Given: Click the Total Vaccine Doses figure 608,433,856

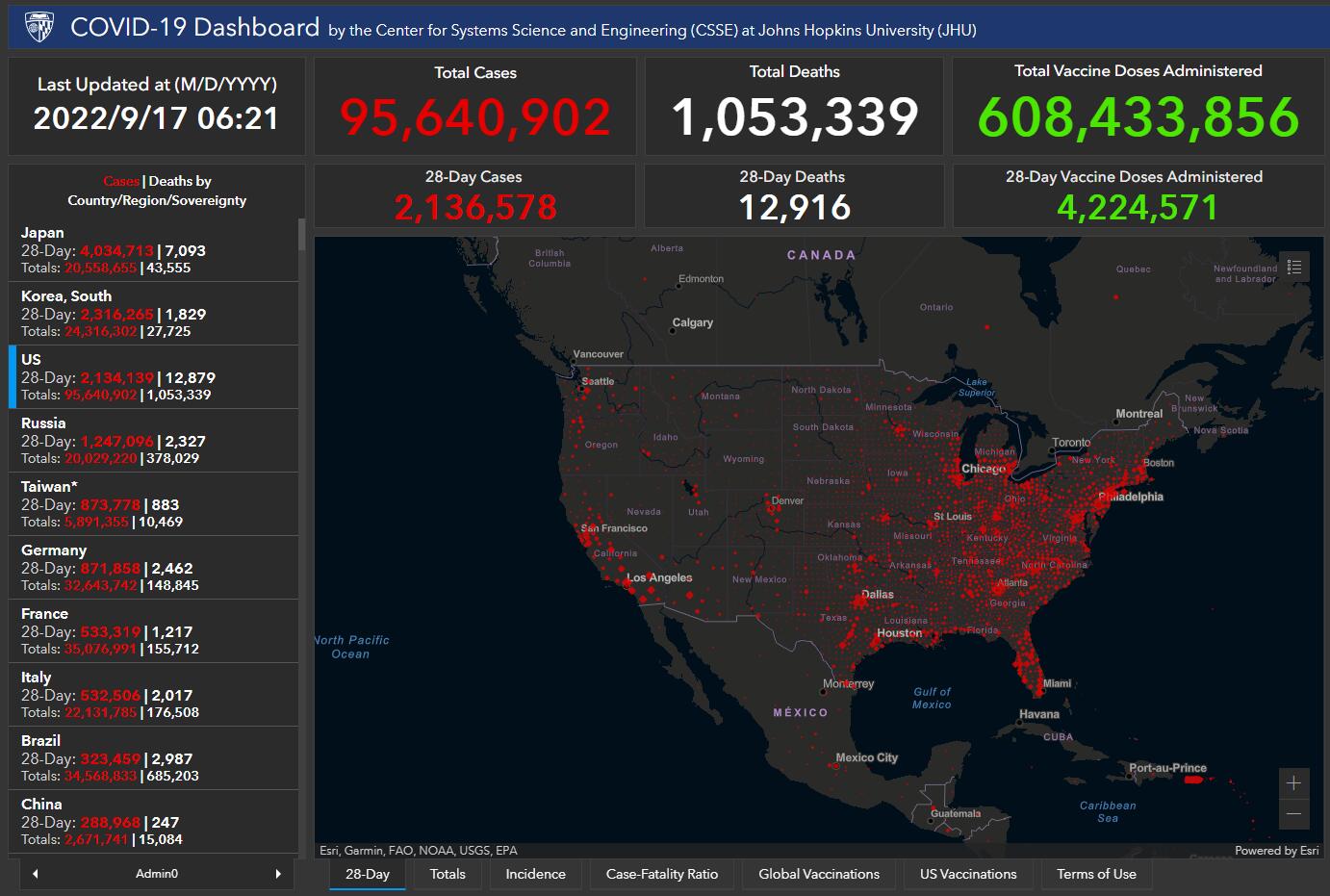Looking at the screenshot, I should [1138, 116].
